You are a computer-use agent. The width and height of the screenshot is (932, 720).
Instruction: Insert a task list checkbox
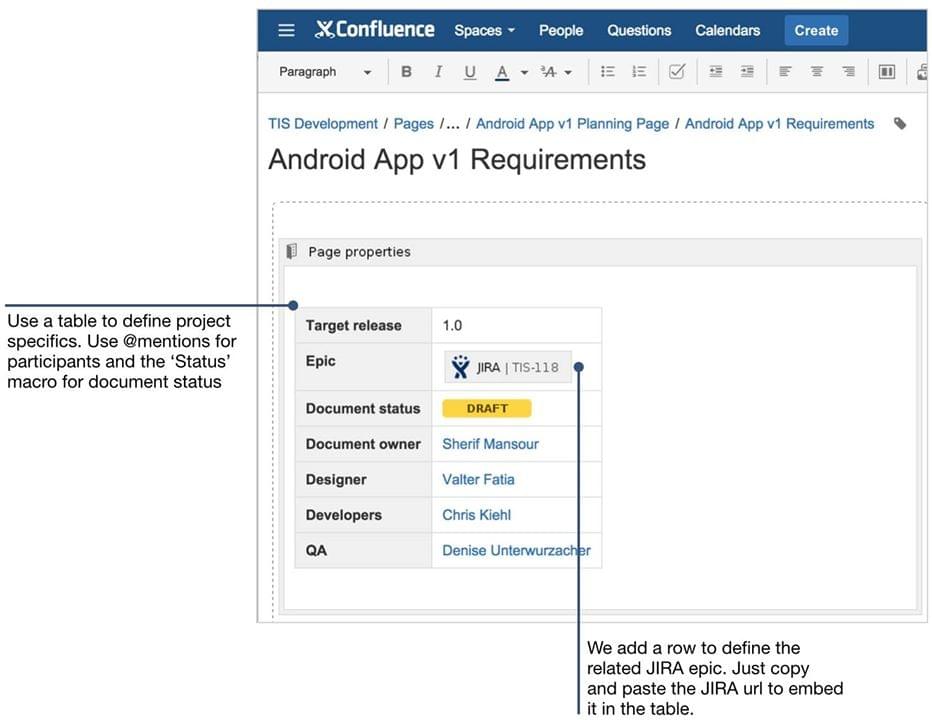pos(677,72)
